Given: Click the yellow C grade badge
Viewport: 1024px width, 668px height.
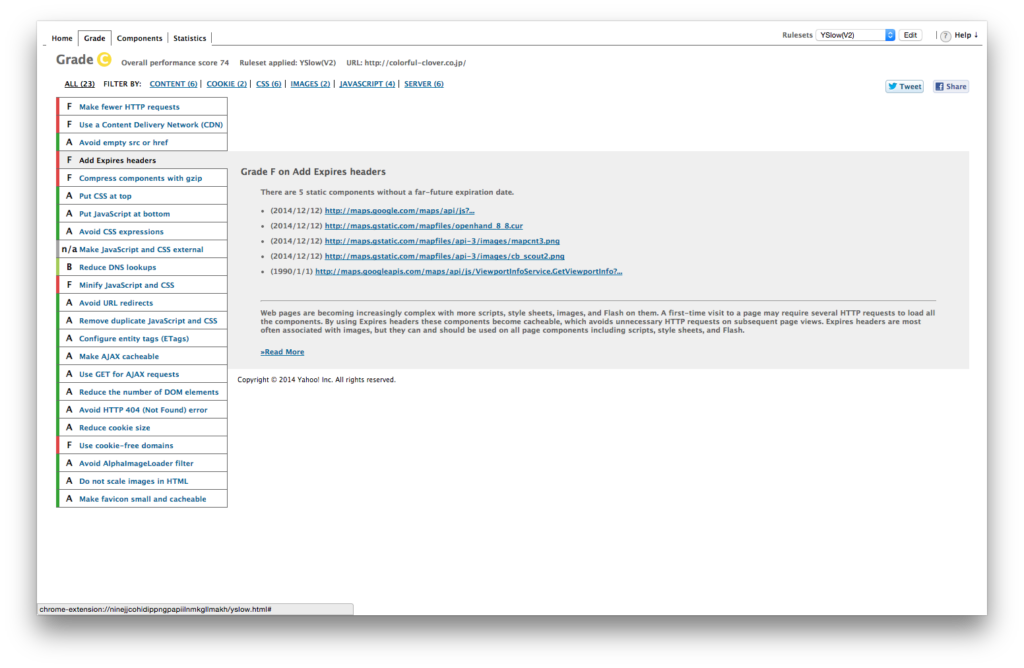Looking at the screenshot, I should (x=104, y=60).
